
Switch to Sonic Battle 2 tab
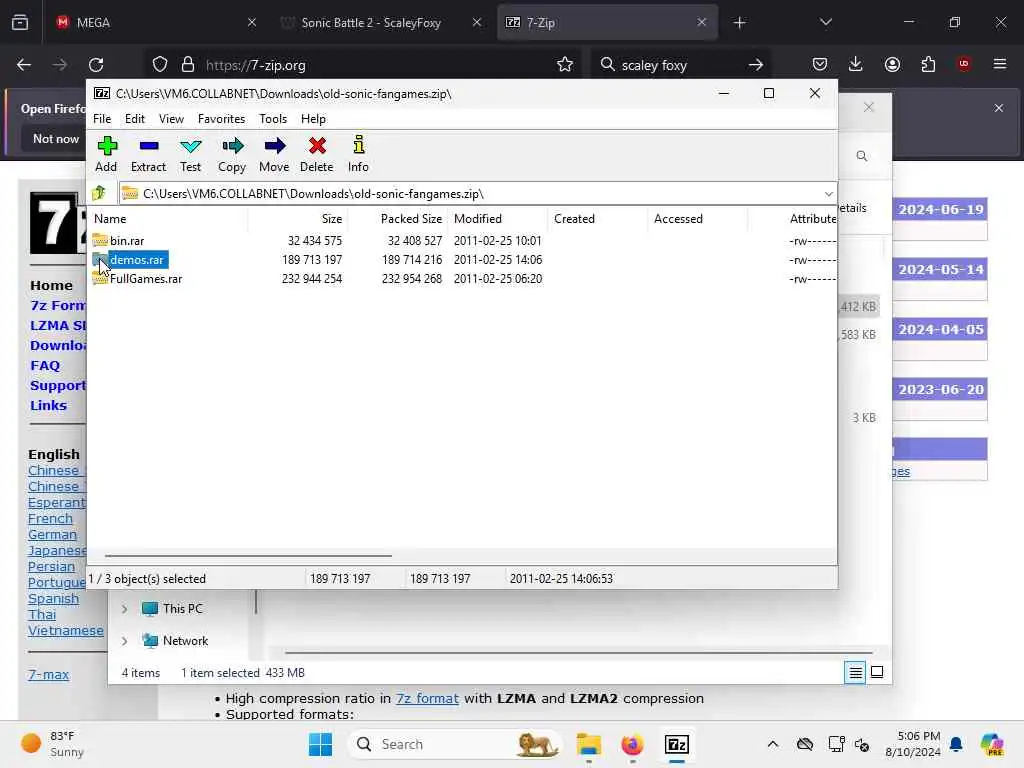click(380, 22)
